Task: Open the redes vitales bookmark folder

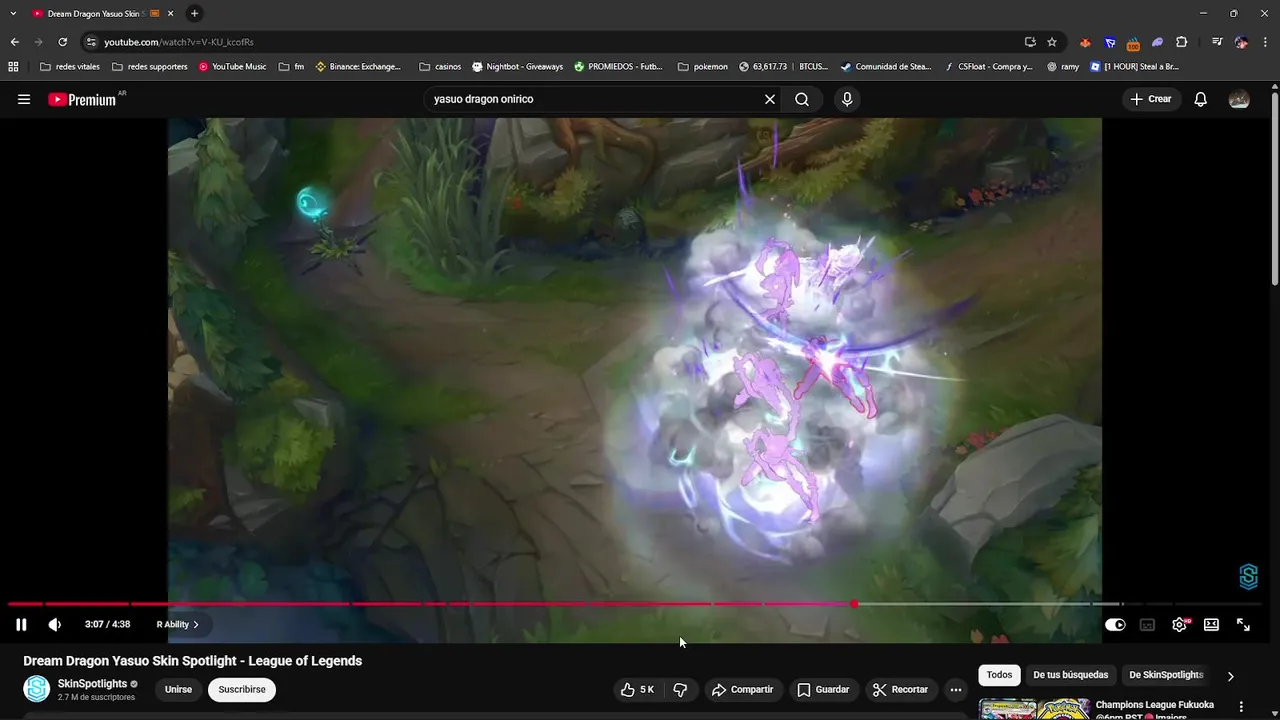Action: pos(70,67)
